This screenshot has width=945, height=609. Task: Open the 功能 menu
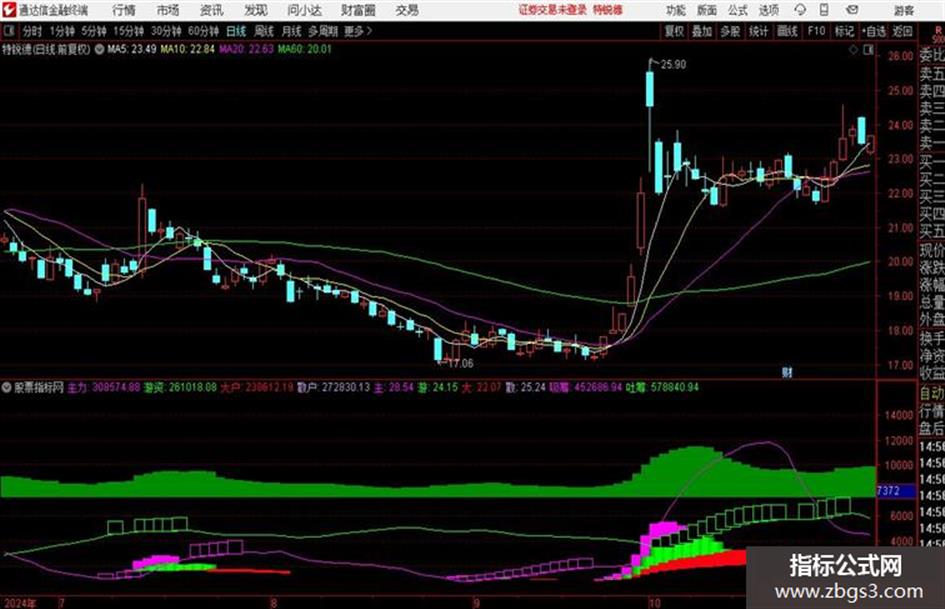point(676,10)
